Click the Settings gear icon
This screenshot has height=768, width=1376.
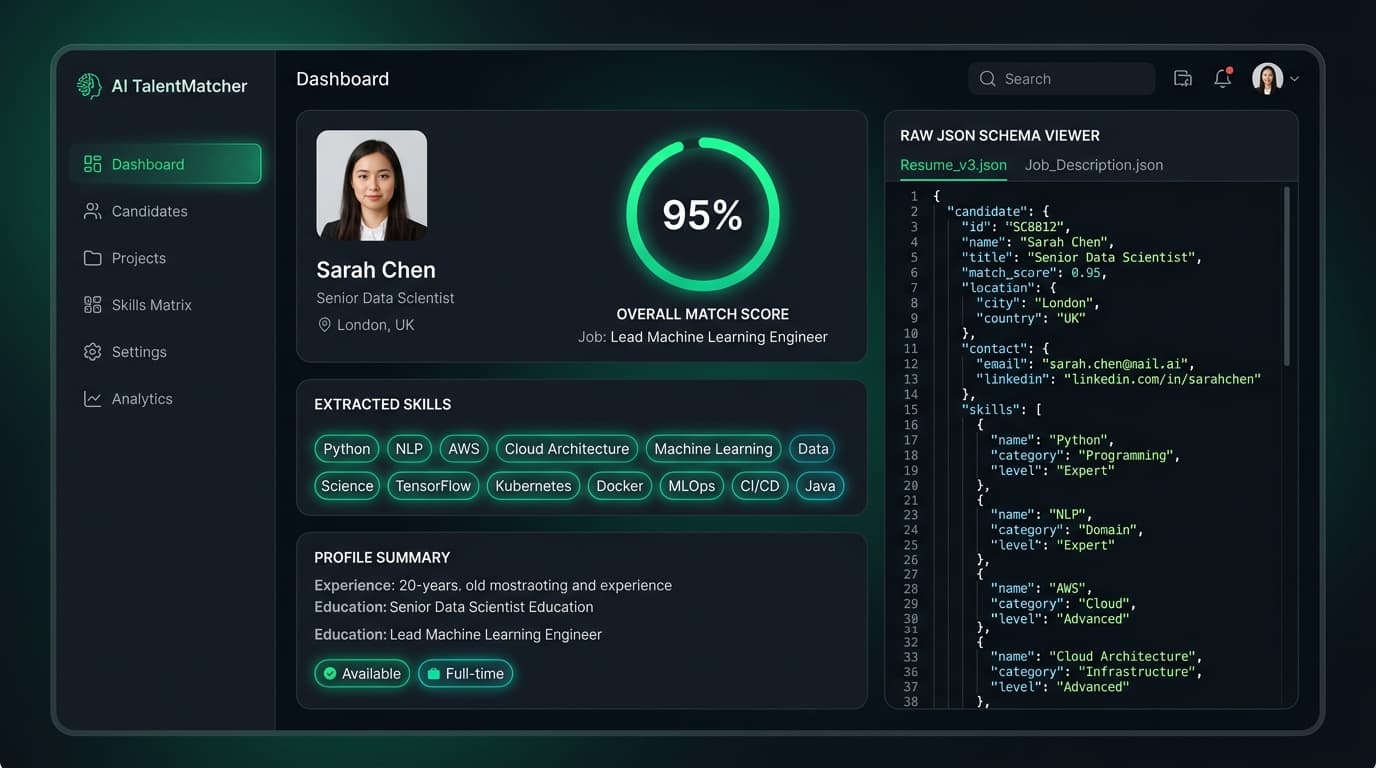[x=93, y=352]
